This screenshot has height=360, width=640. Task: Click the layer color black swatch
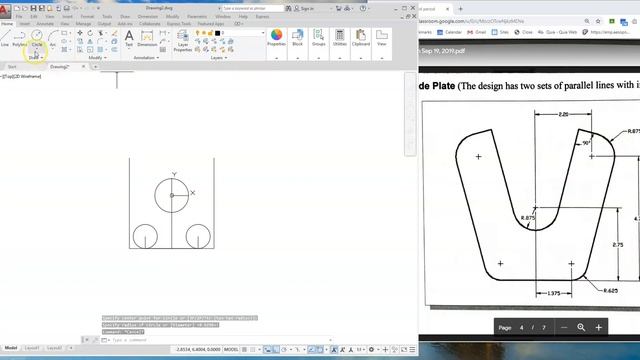point(218,33)
